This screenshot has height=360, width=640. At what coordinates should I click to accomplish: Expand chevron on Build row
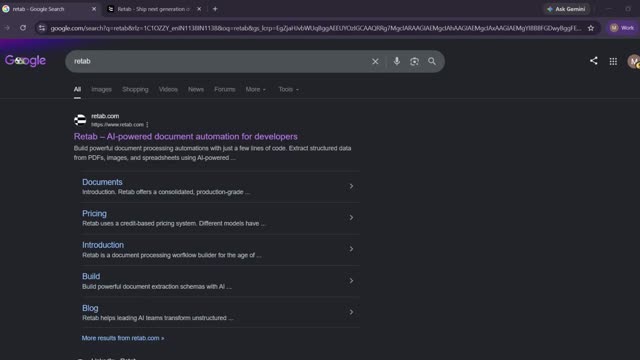point(351,281)
